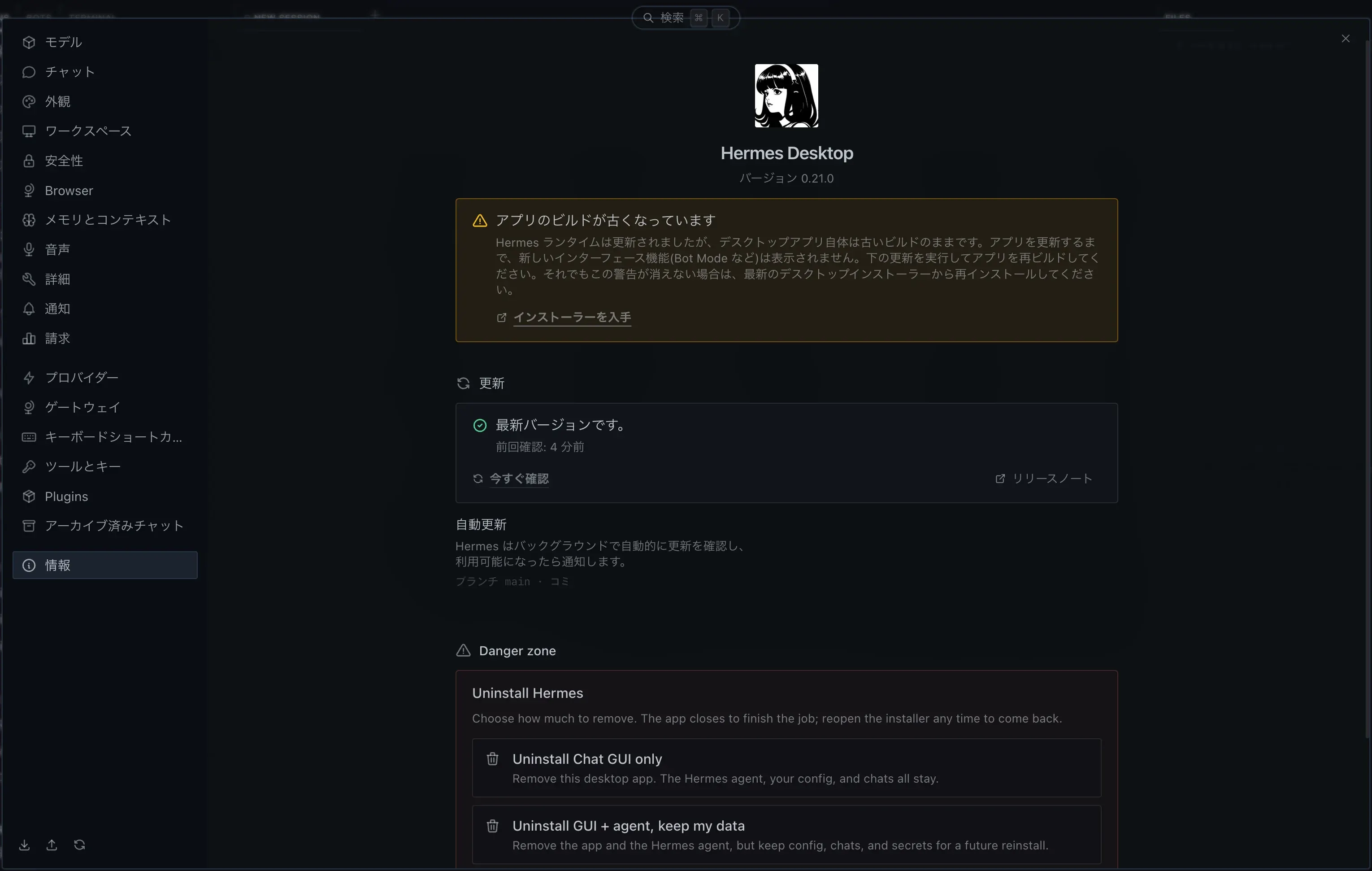Click the Uninstall Hermes heading
This screenshot has height=871, width=1372.
(528, 693)
